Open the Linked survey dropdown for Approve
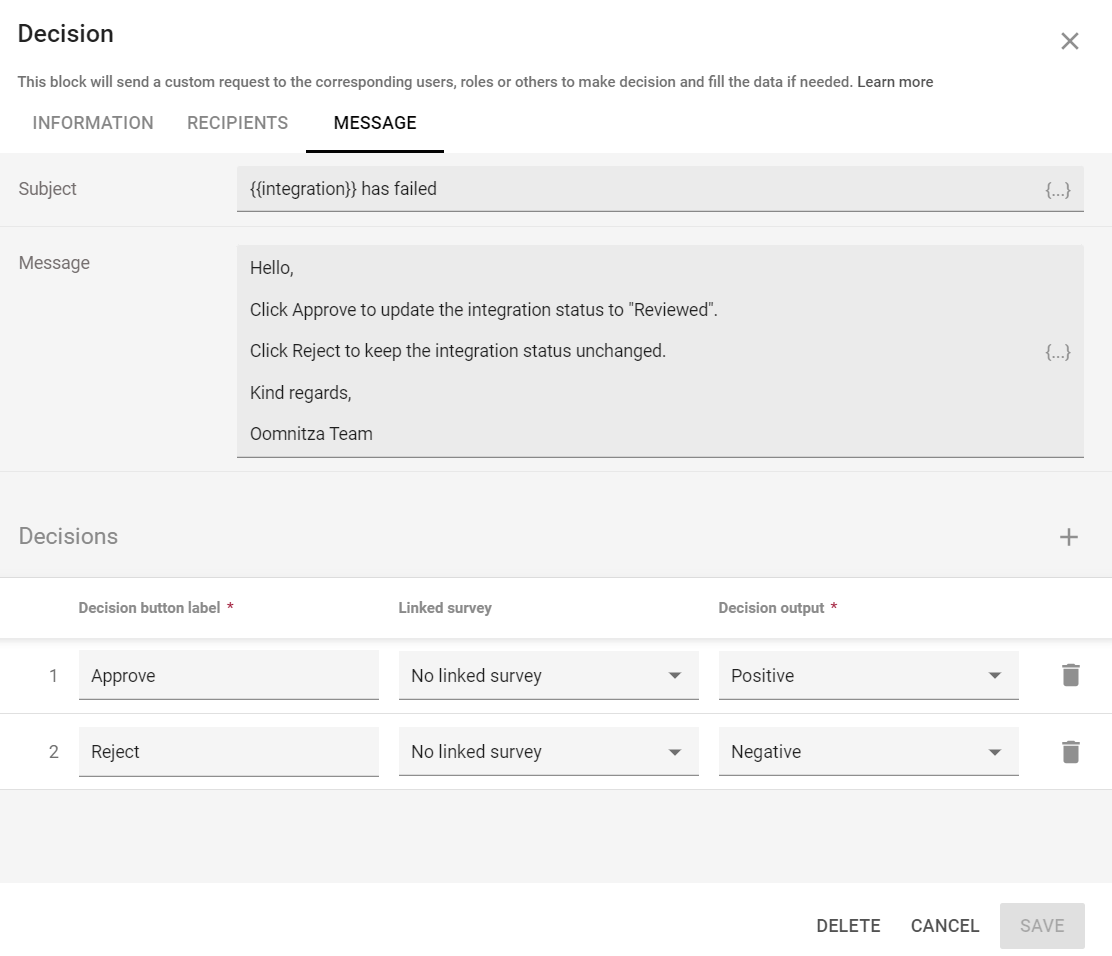1112x956 pixels. click(x=548, y=675)
